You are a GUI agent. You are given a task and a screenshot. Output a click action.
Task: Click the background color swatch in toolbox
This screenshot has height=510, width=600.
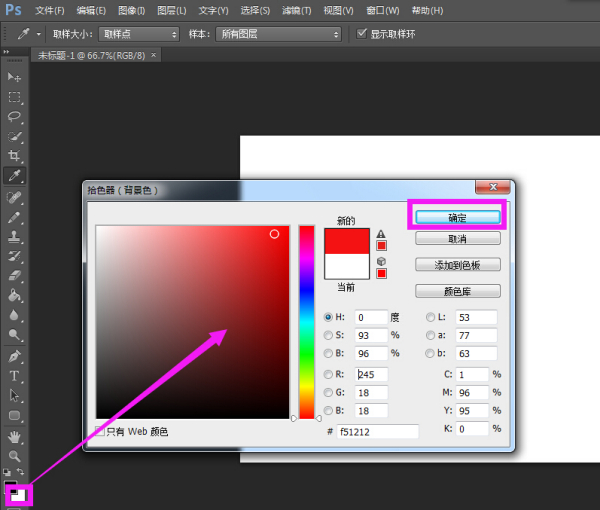18,496
